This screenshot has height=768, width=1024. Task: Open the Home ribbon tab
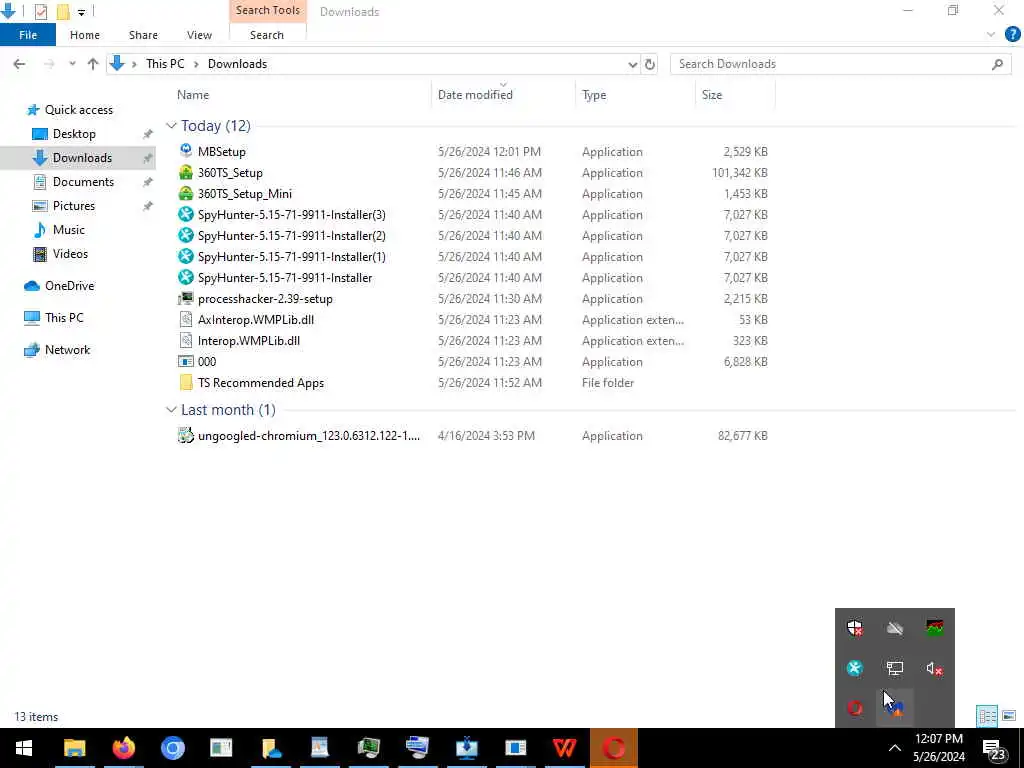85,35
